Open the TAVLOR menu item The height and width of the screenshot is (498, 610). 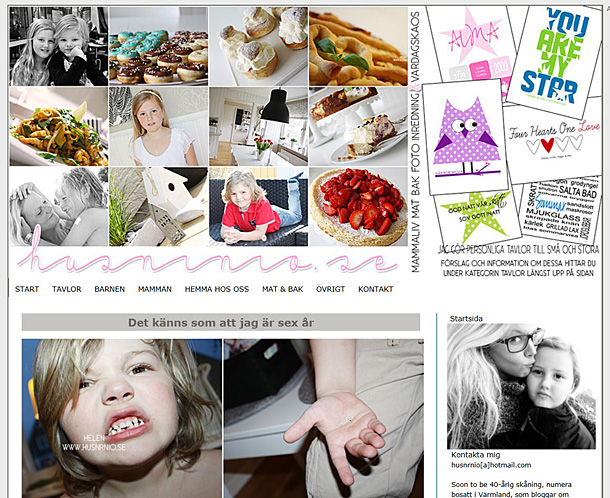(x=67, y=289)
